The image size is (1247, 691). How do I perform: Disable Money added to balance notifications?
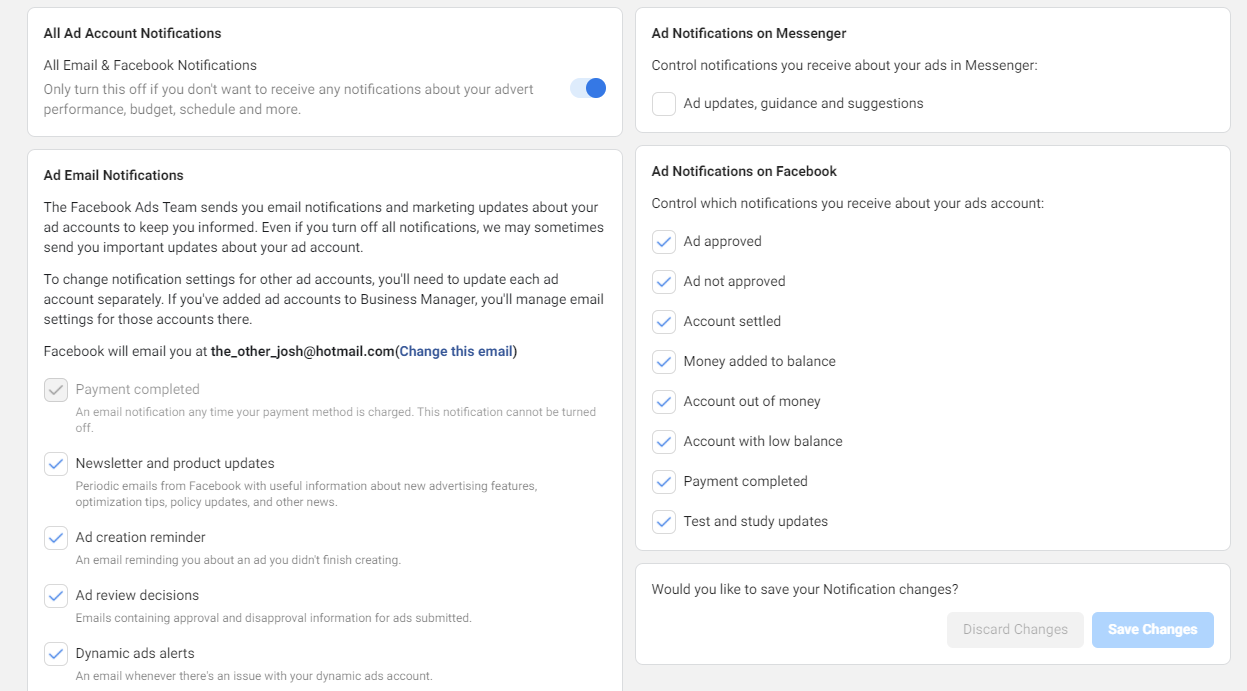click(663, 361)
